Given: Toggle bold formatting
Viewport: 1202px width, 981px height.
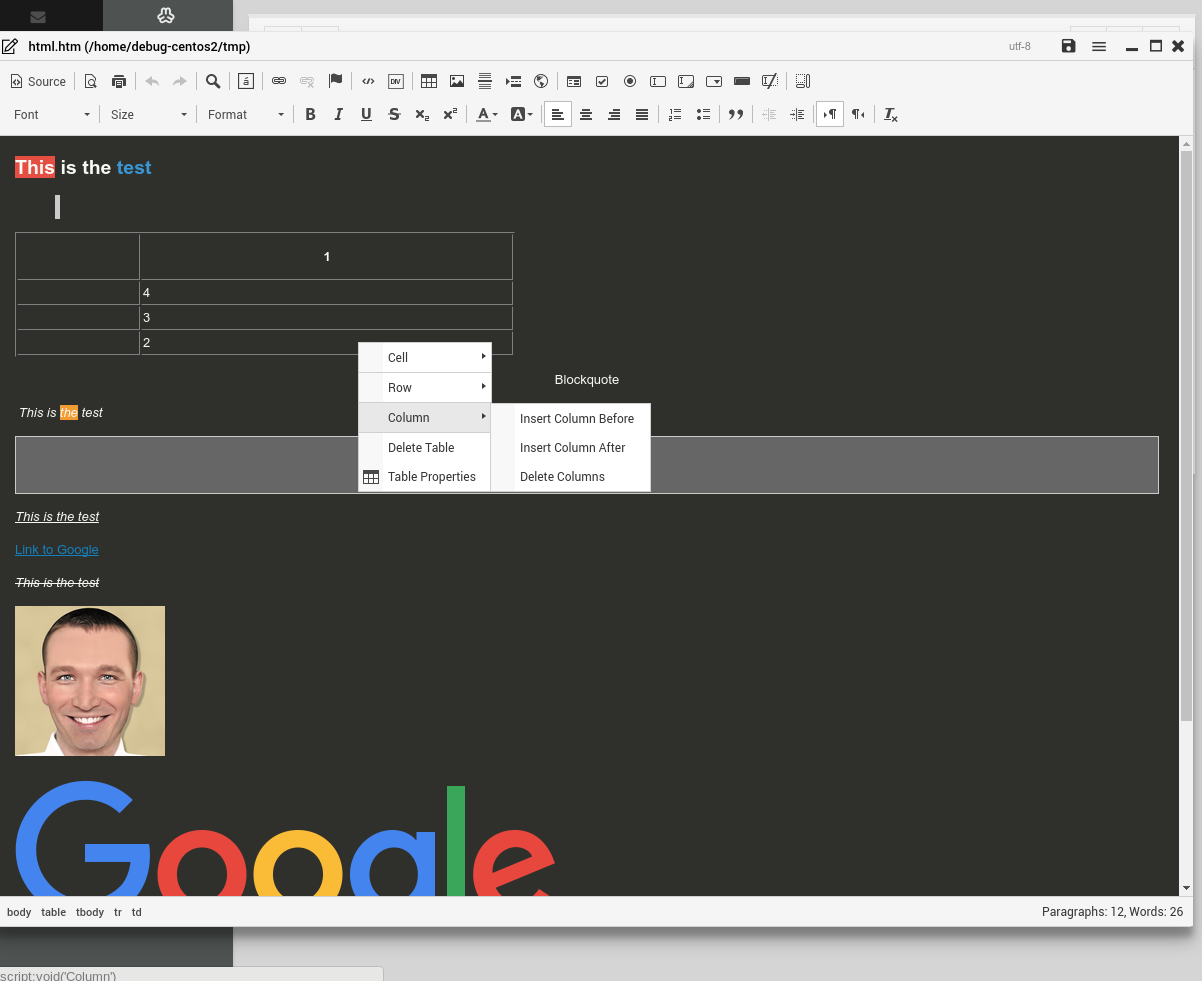Looking at the screenshot, I should point(310,114).
